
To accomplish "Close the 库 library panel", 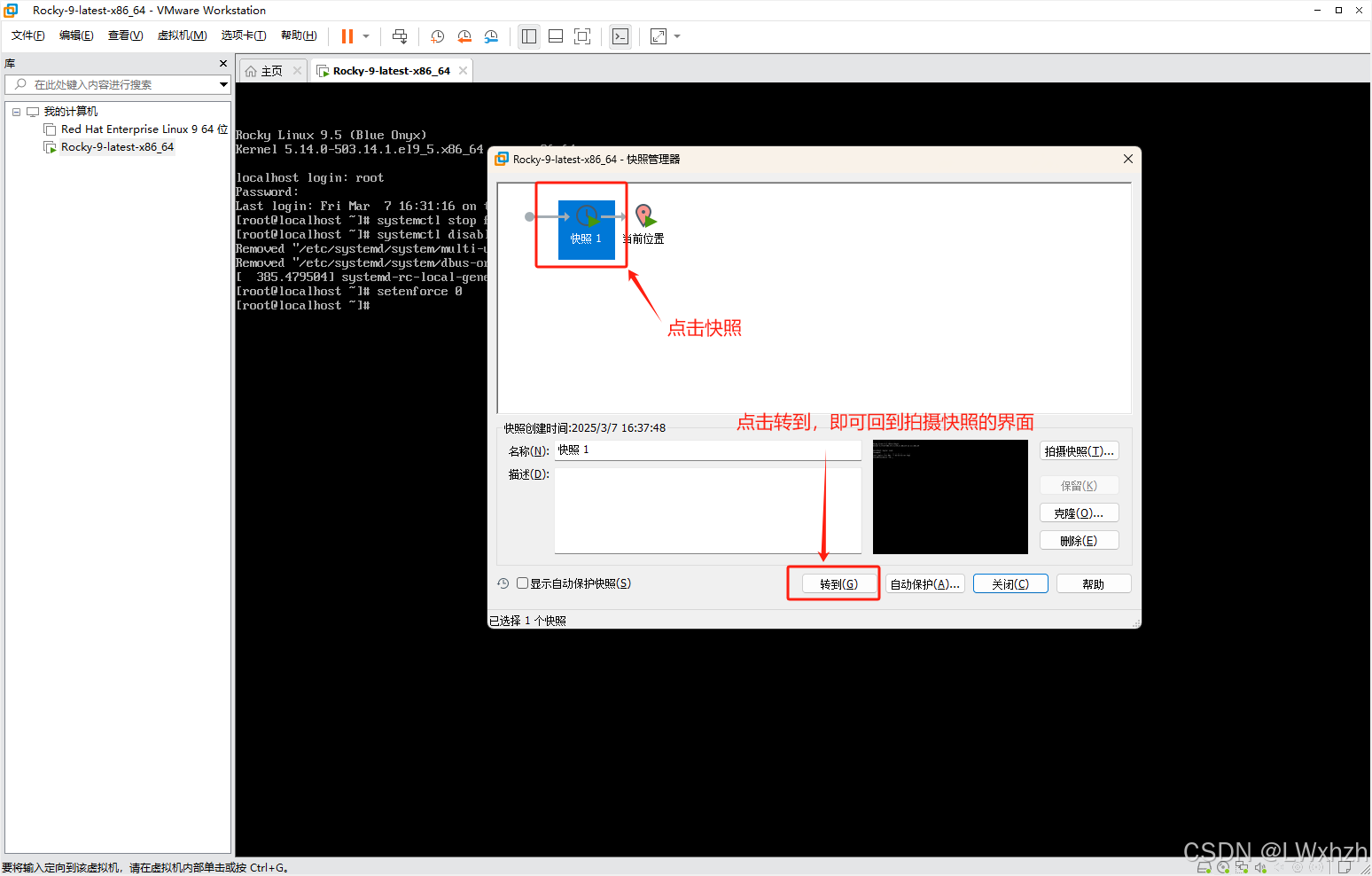I will coord(223,64).
